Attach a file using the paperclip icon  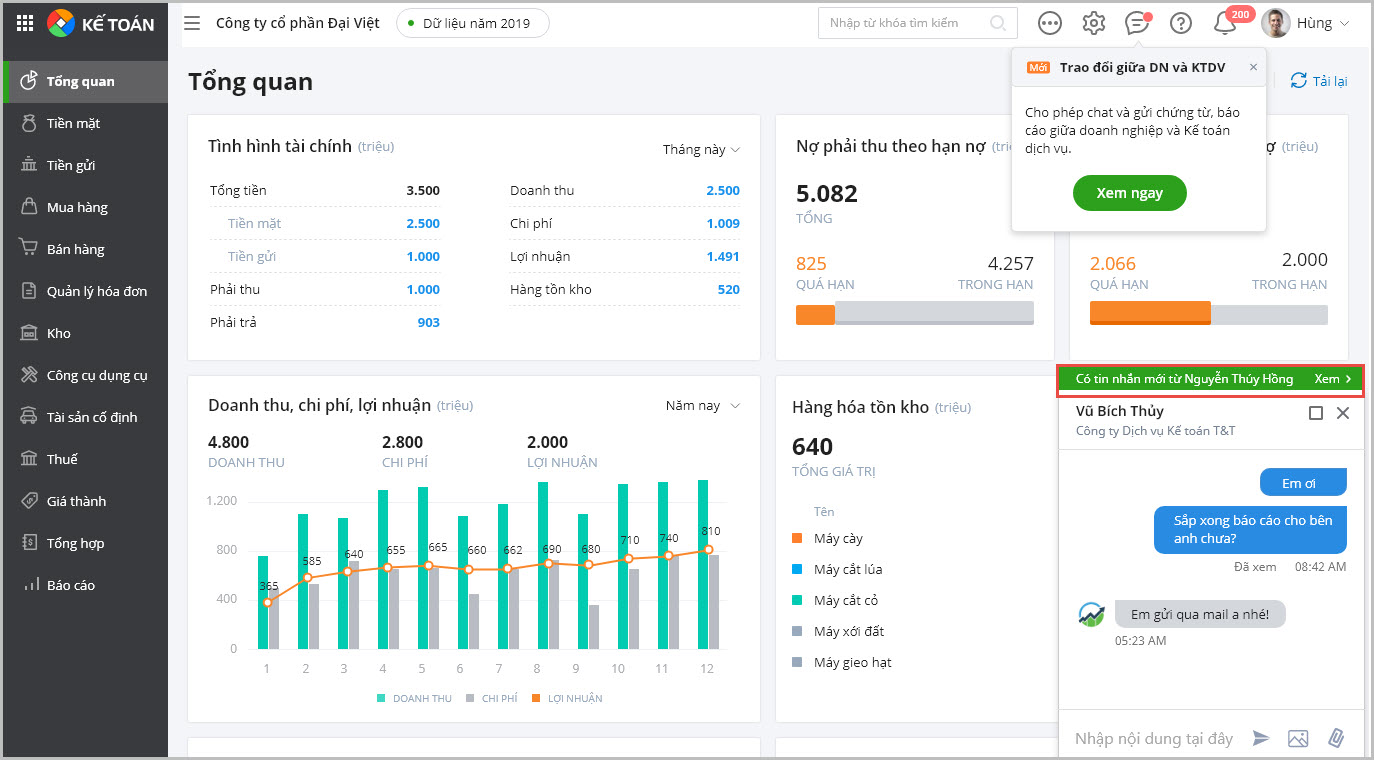point(1335,738)
